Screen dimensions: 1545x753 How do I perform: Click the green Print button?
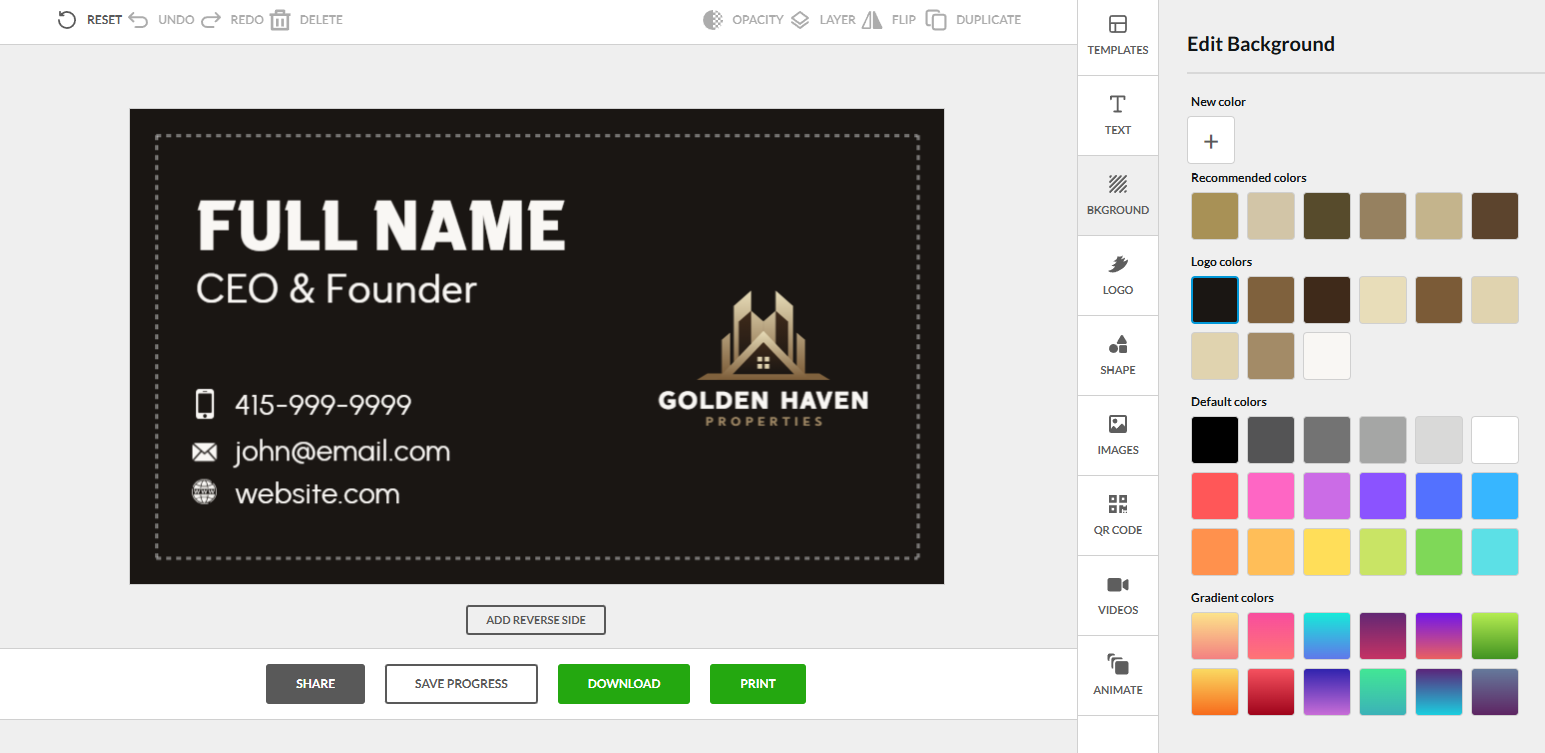(x=758, y=684)
